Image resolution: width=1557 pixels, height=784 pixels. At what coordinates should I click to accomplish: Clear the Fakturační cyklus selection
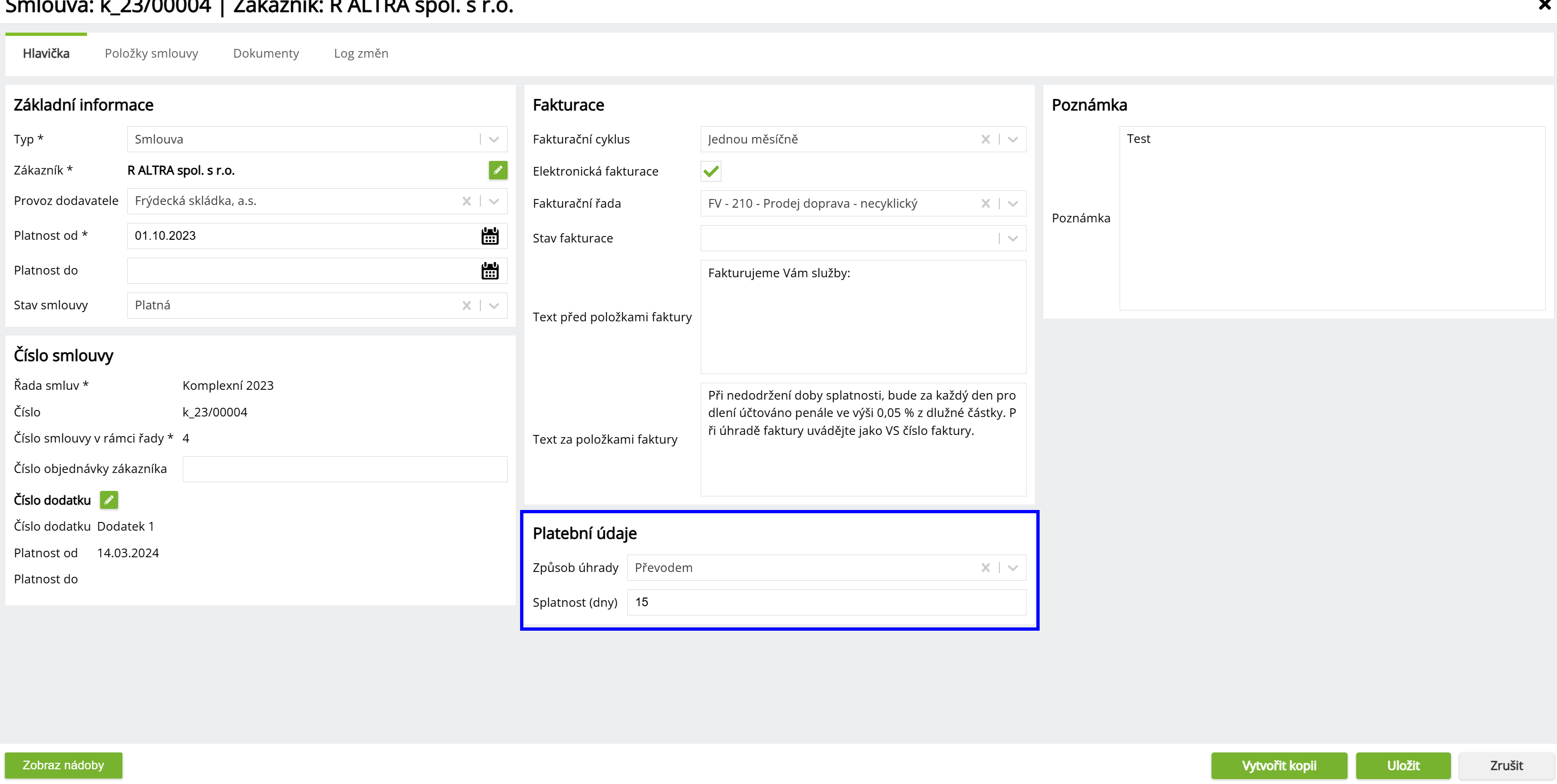click(x=985, y=140)
